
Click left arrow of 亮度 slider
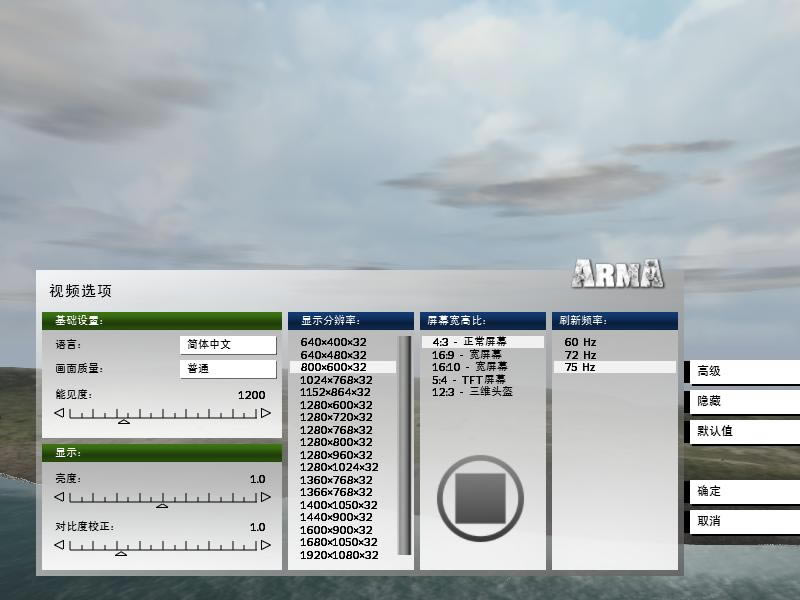(59, 497)
